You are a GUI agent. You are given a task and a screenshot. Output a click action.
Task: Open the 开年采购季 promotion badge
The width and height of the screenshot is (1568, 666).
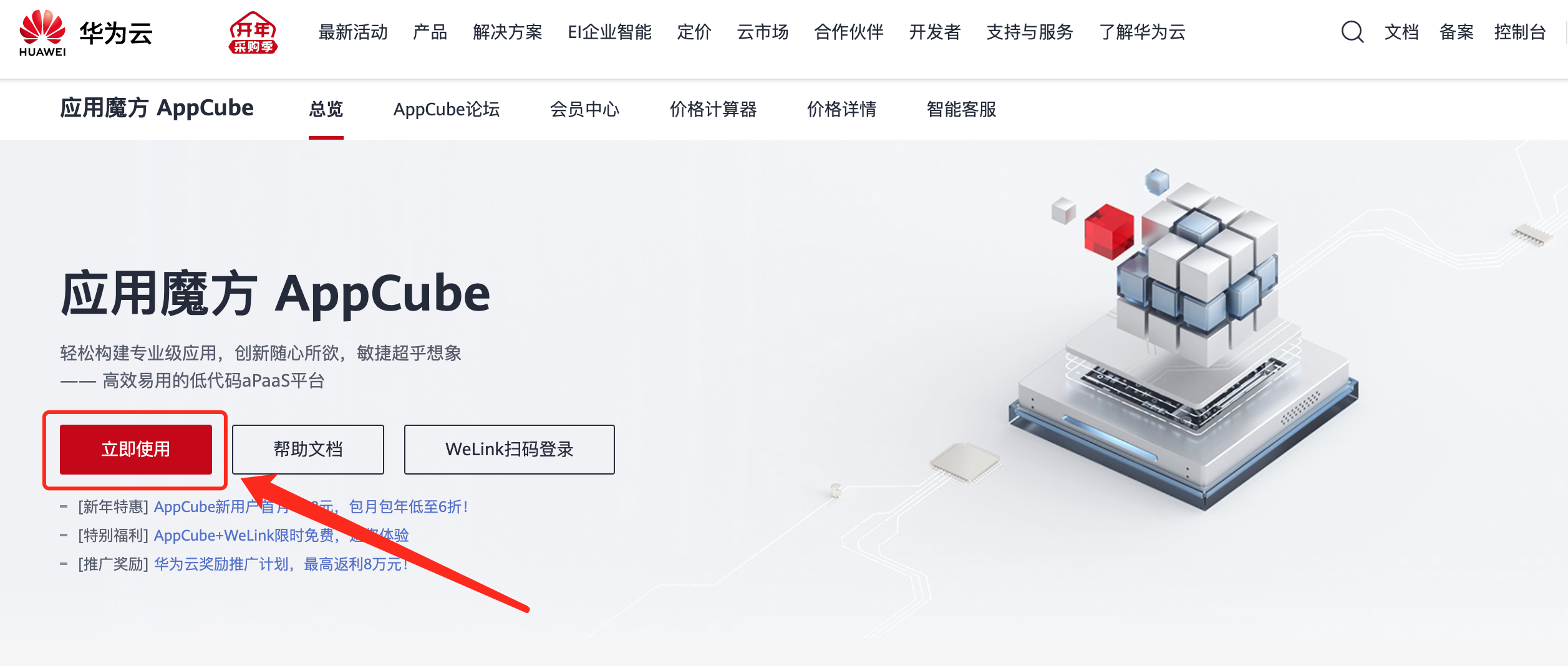click(x=253, y=32)
